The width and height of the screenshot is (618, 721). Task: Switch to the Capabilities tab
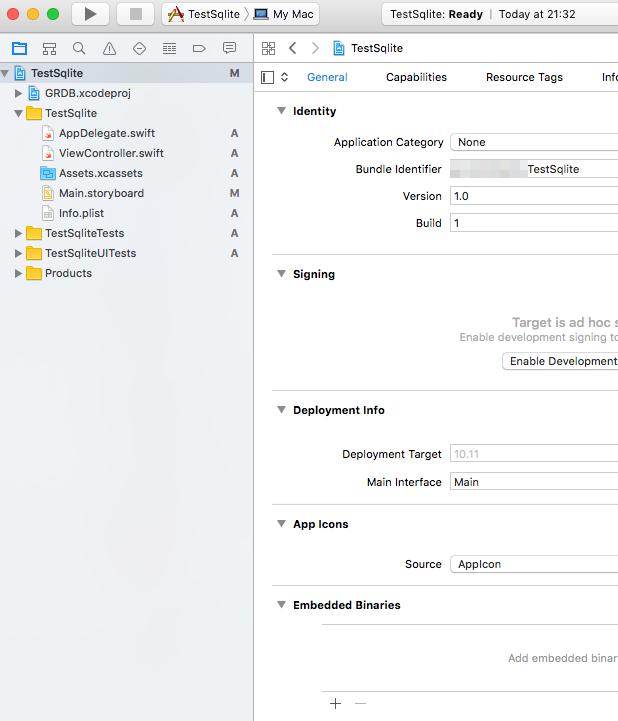coord(416,77)
